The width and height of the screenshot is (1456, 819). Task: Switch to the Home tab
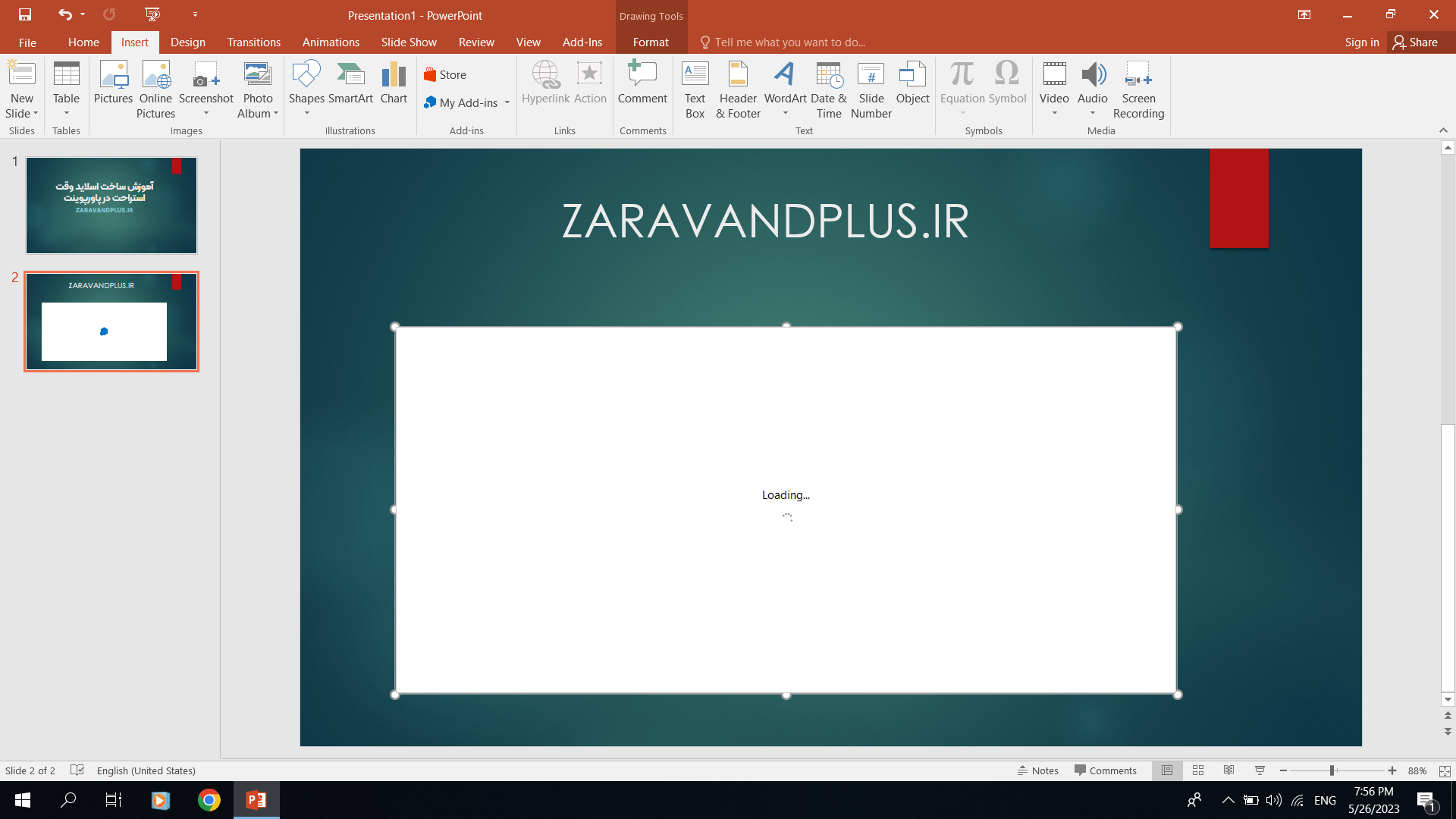click(x=83, y=42)
